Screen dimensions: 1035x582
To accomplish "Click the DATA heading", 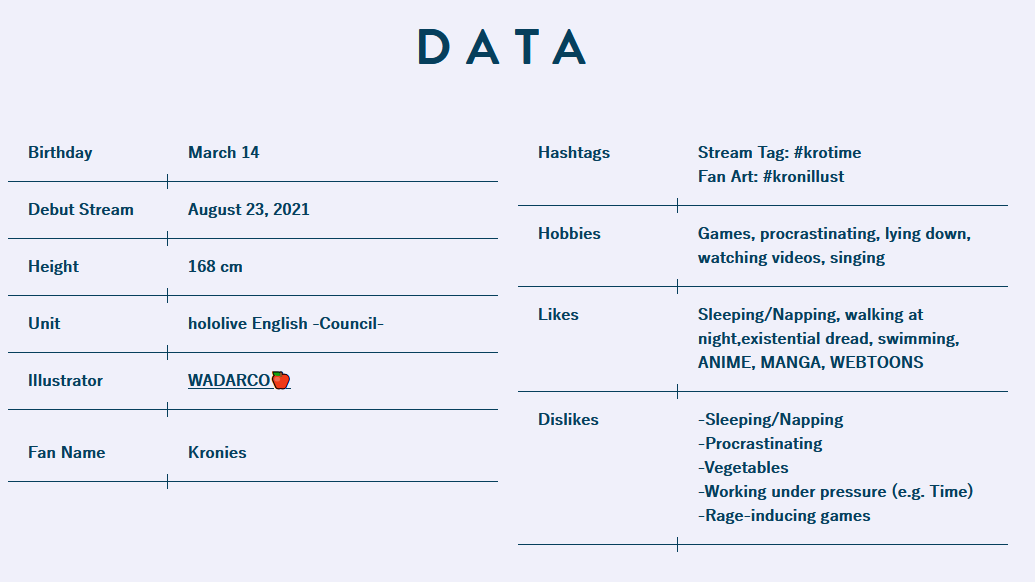I will (x=502, y=47).
